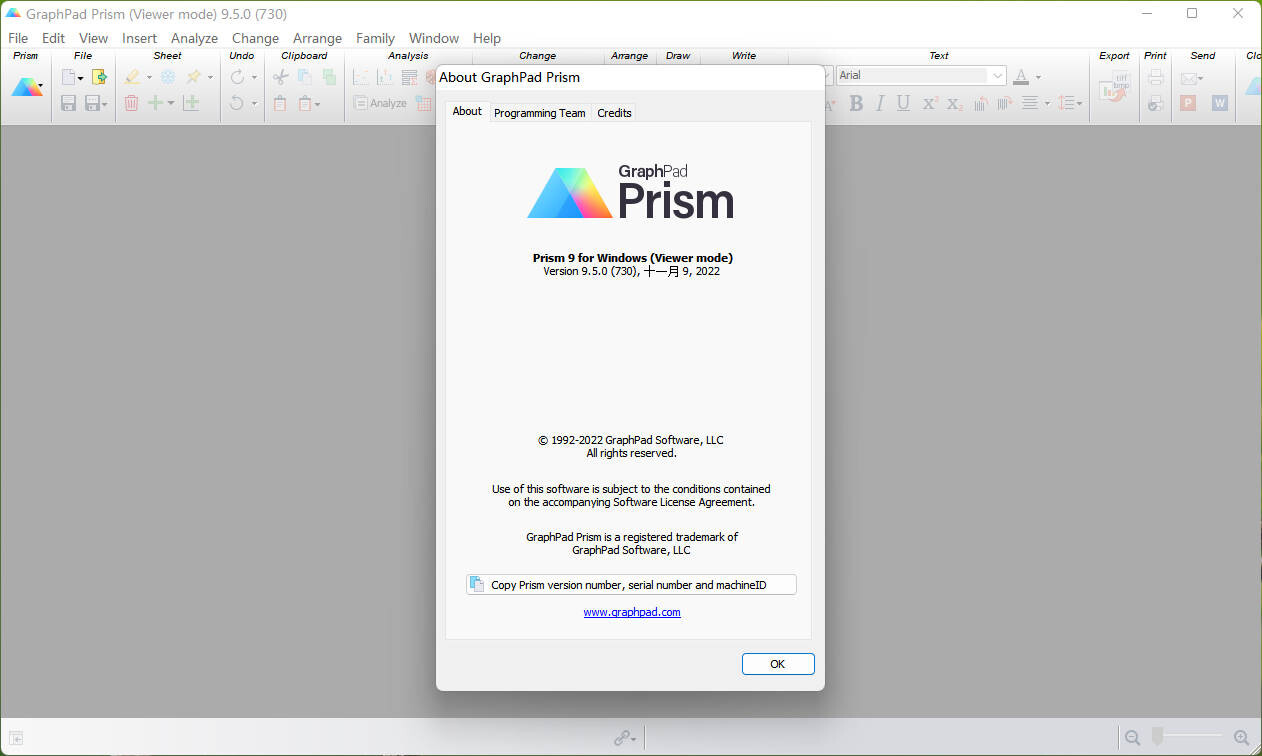The image size is (1262, 756).
Task: Click the zoom slider in status bar
Action: (x=1187, y=737)
